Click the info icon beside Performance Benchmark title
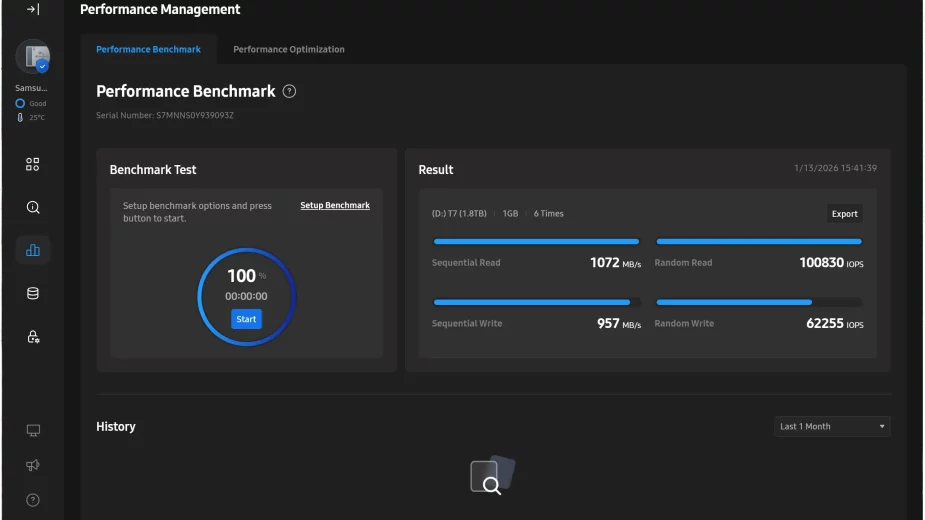The height and width of the screenshot is (520, 925). [289, 91]
